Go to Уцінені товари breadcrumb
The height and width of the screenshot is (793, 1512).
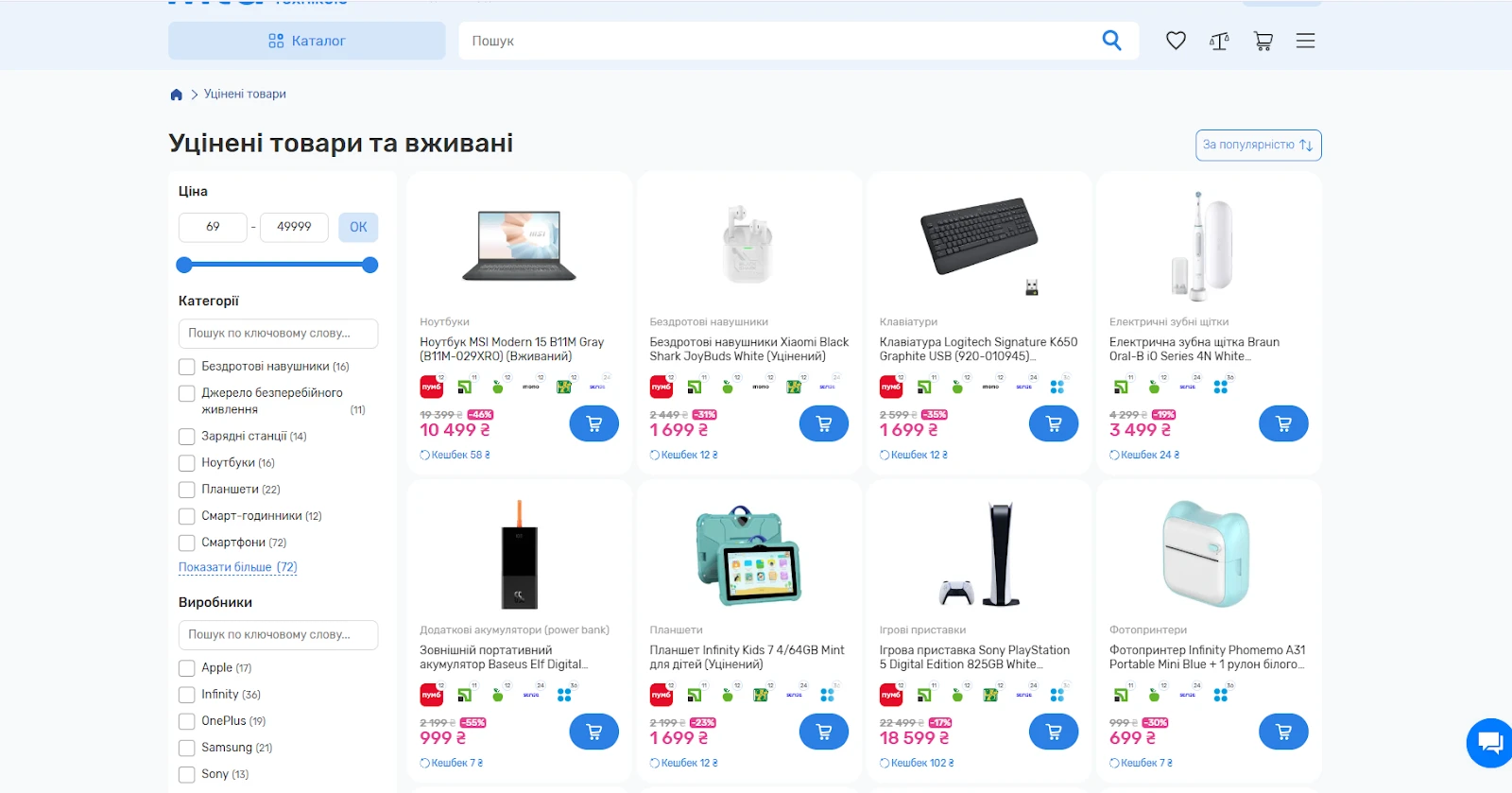click(x=245, y=94)
